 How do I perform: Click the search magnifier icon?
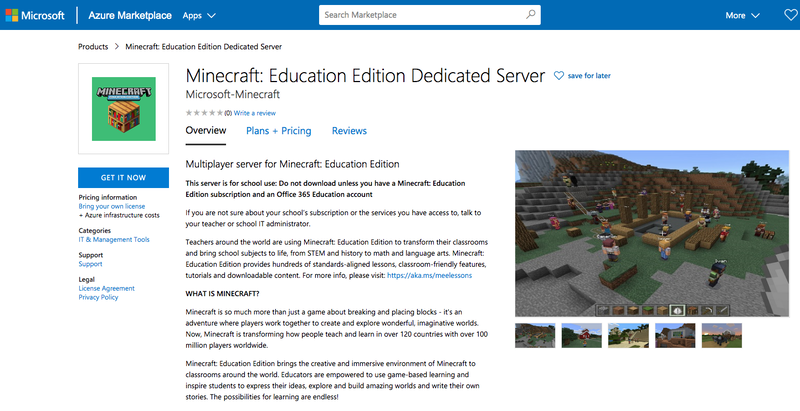coord(531,14)
